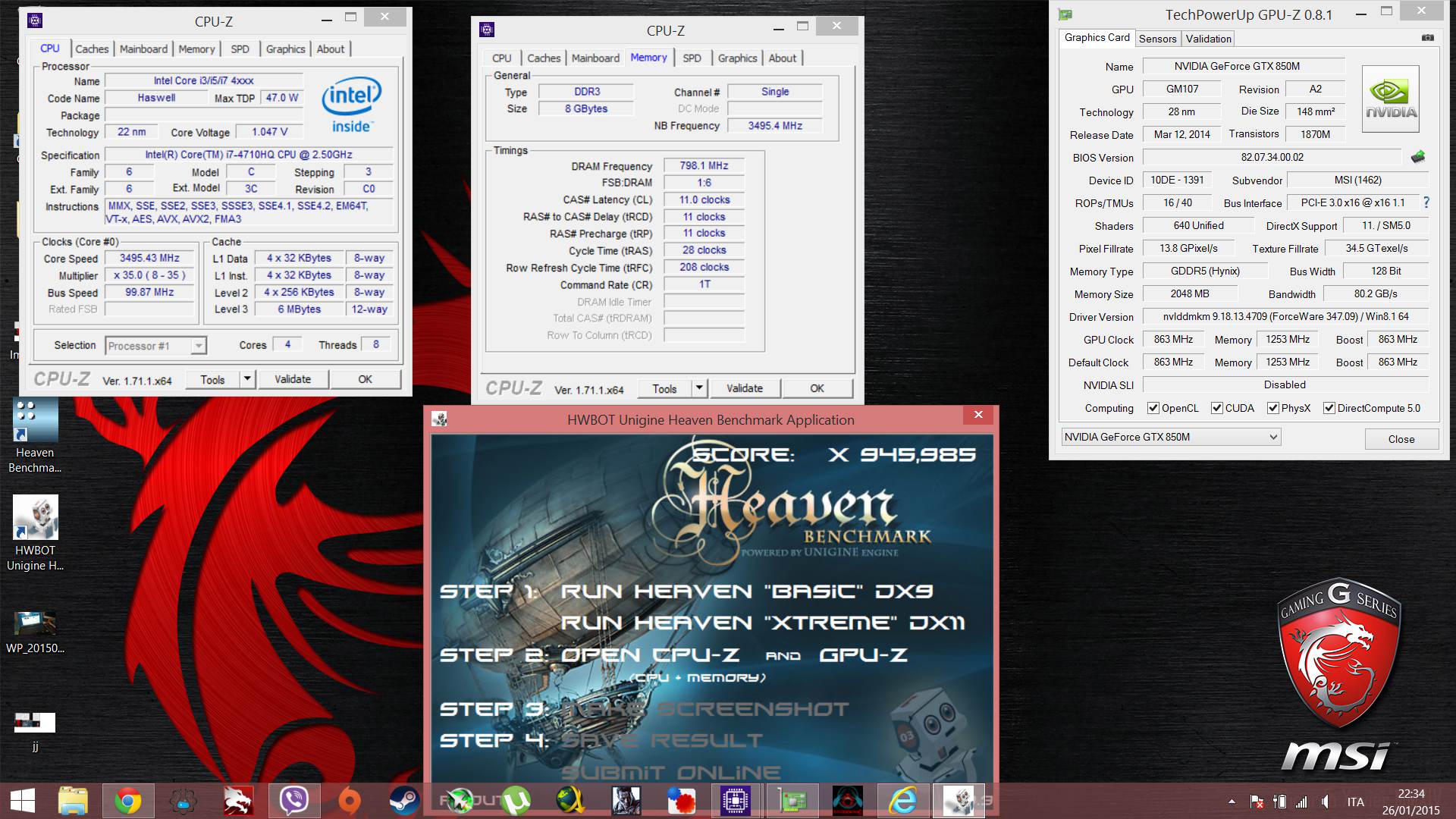Click the Intel inside logo in CPU-Z
This screenshot has height=819, width=1456.
pyautogui.click(x=351, y=104)
